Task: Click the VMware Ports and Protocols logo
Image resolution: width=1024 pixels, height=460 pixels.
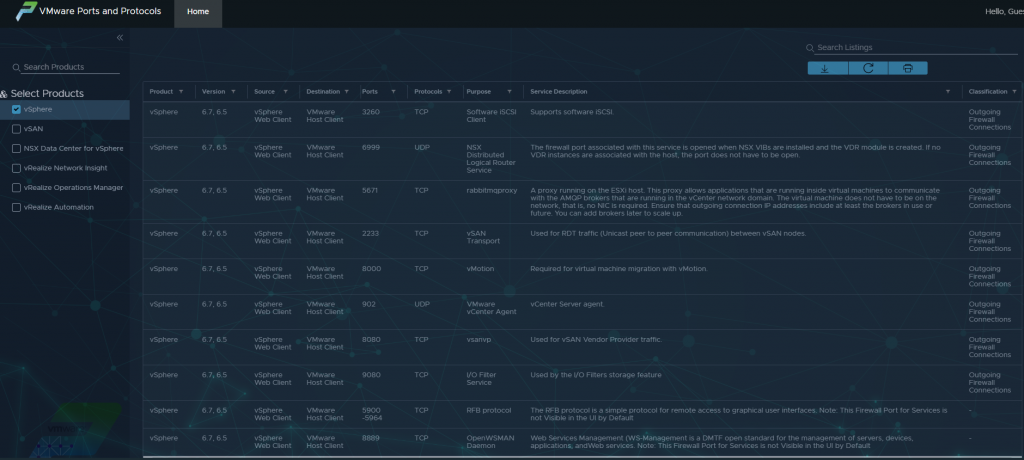Action: click(26, 11)
